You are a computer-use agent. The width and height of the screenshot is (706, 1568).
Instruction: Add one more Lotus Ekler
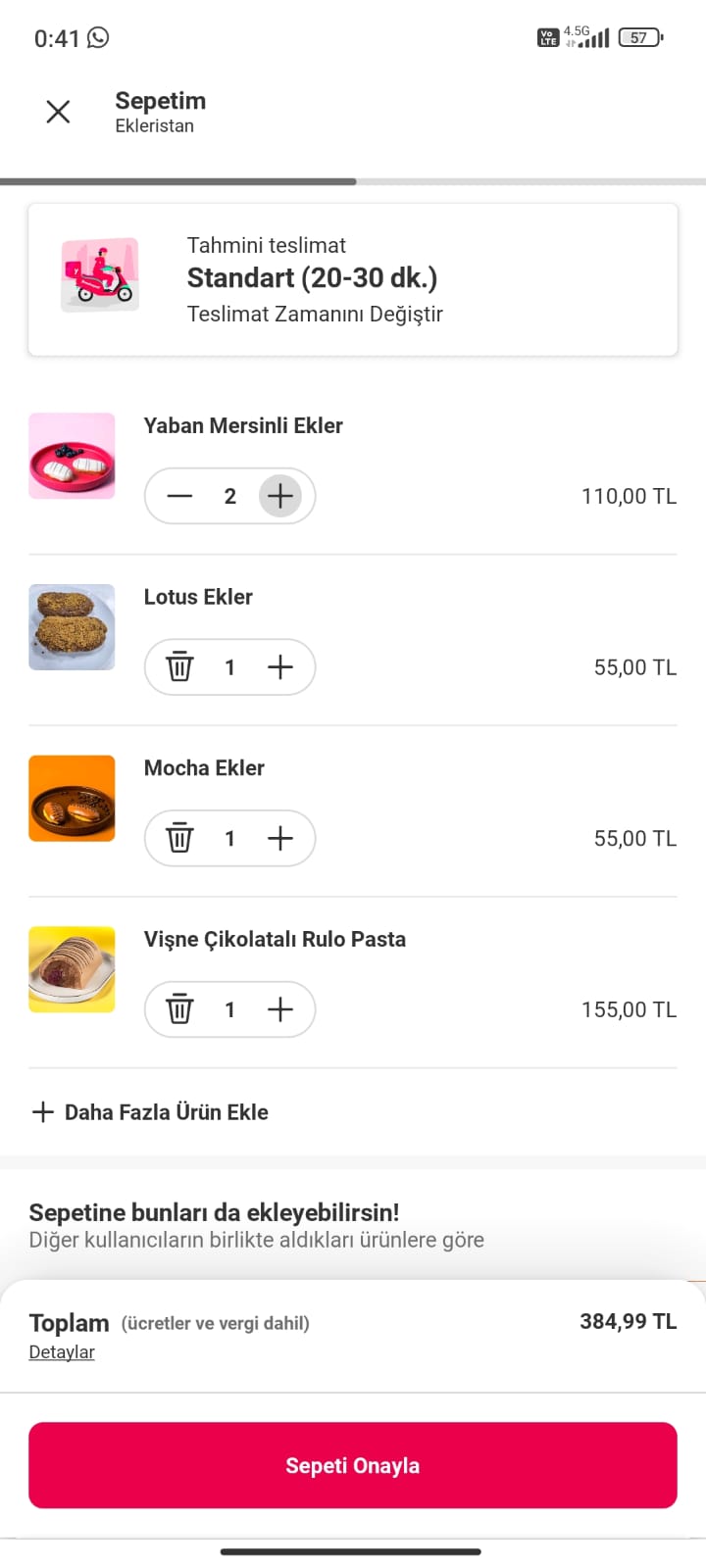click(280, 667)
